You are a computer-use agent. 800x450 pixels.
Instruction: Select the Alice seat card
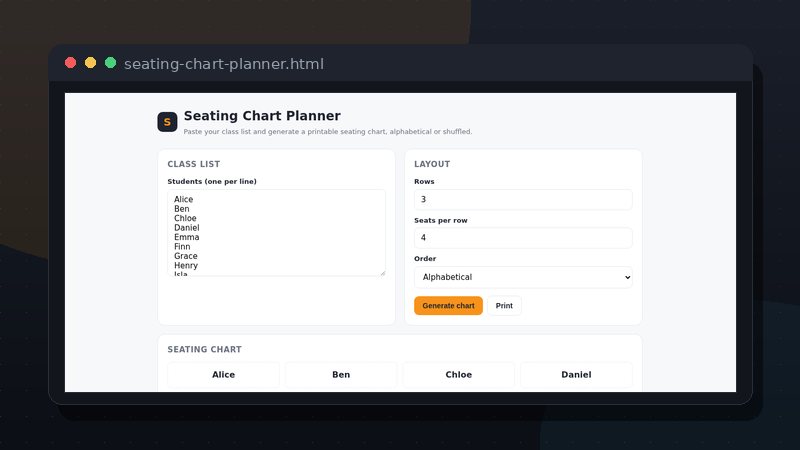pyautogui.click(x=223, y=374)
